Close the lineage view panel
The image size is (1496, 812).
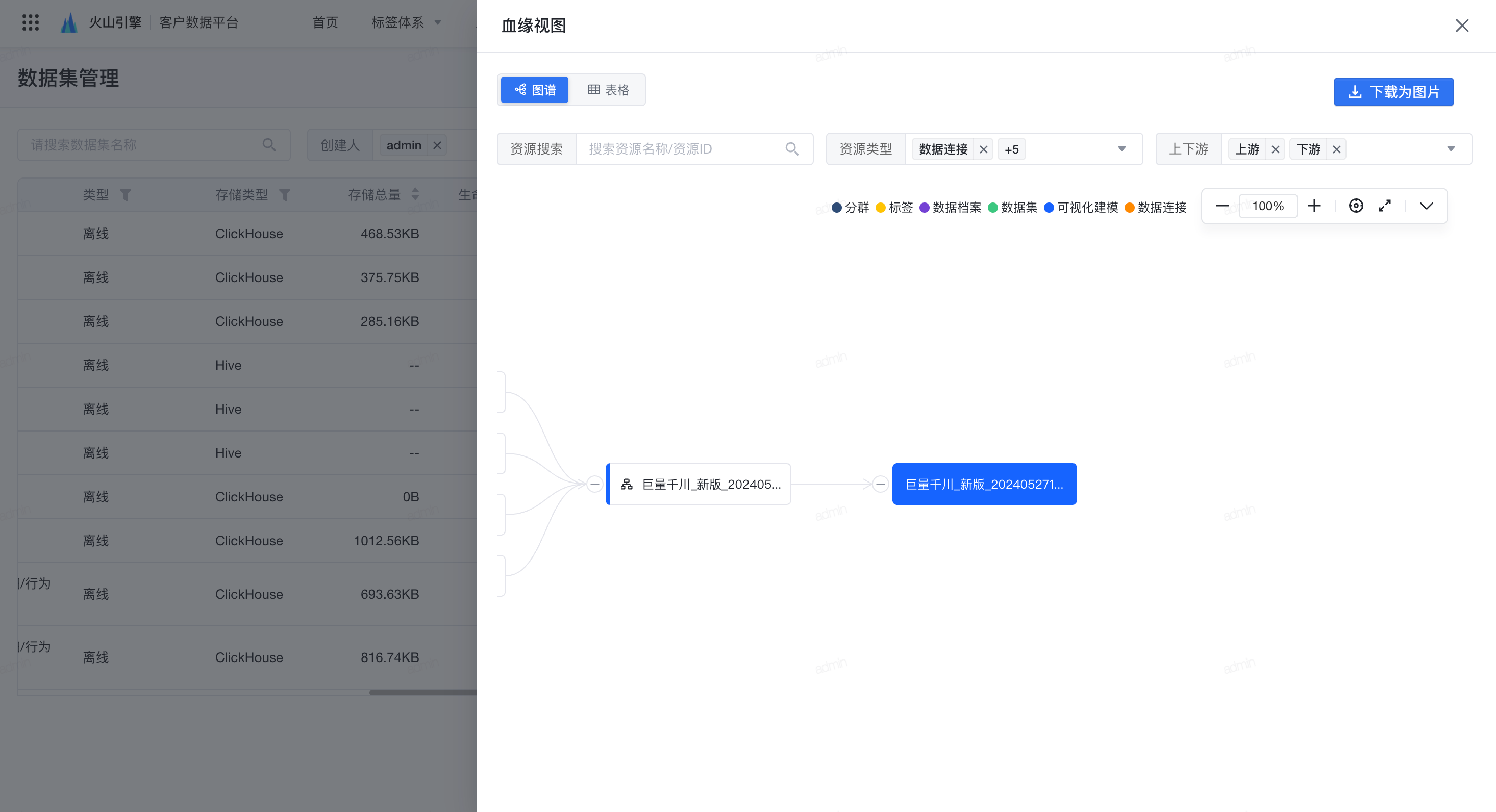click(x=1462, y=26)
